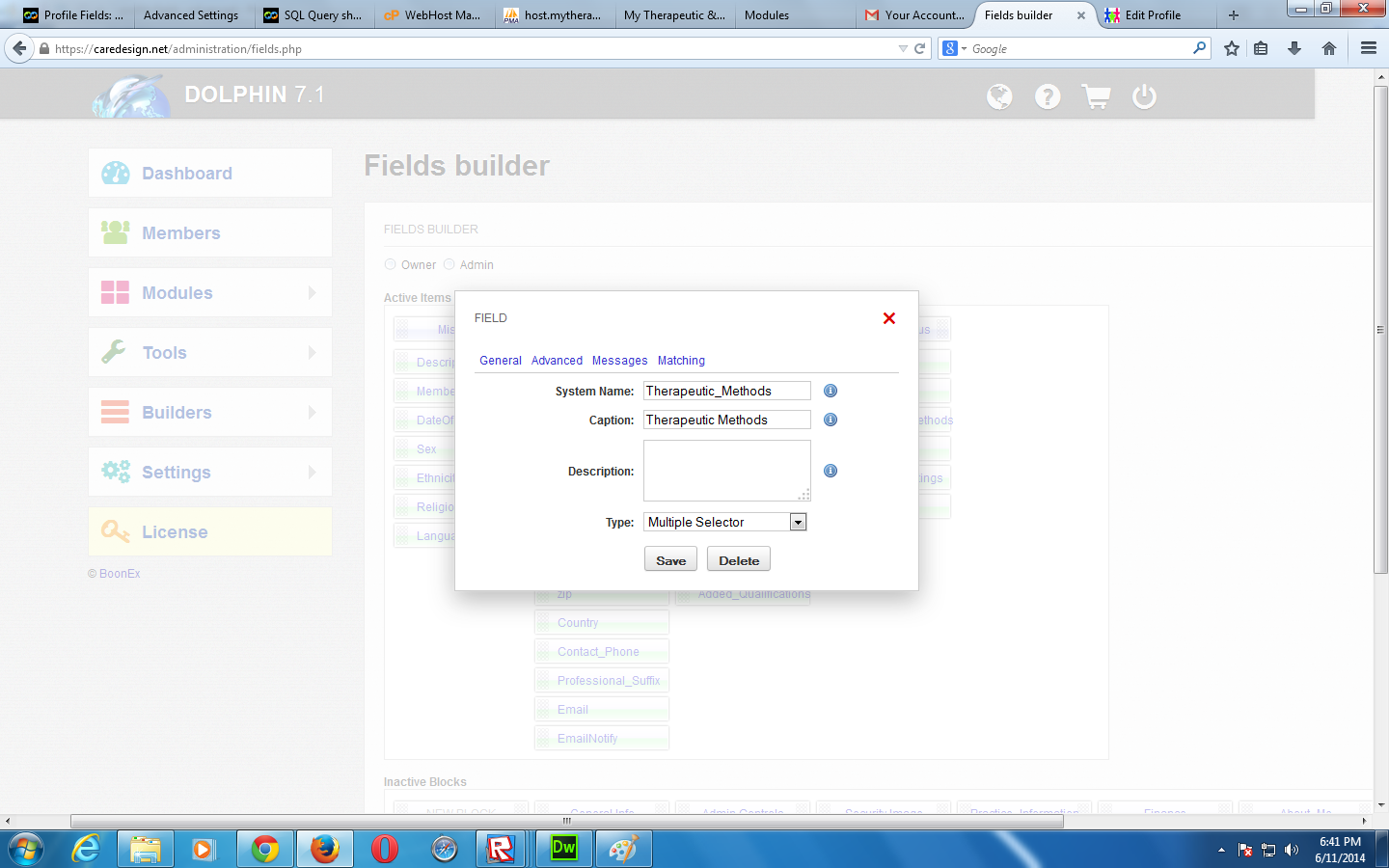Viewport: 1389px width, 868px height.
Task: Click into the Caption text field
Action: (726, 420)
